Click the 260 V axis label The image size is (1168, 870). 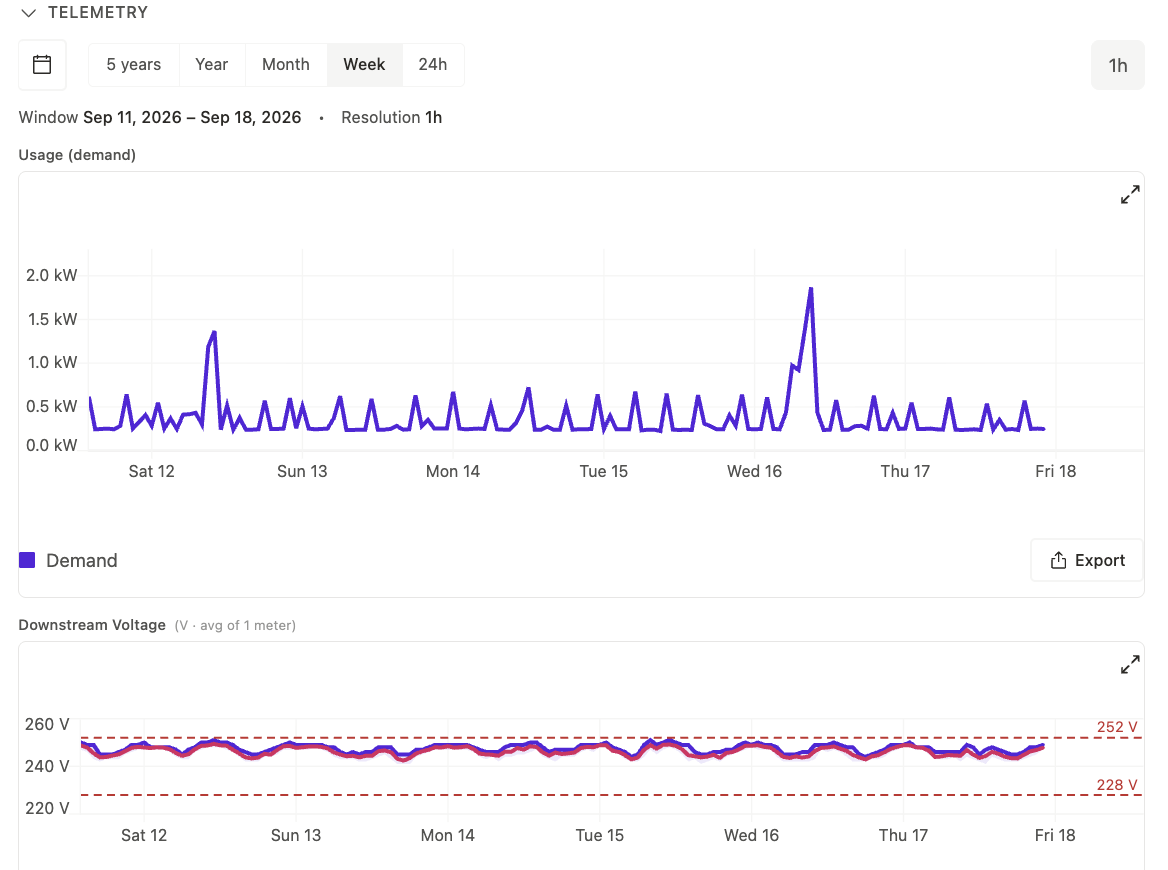click(47, 725)
